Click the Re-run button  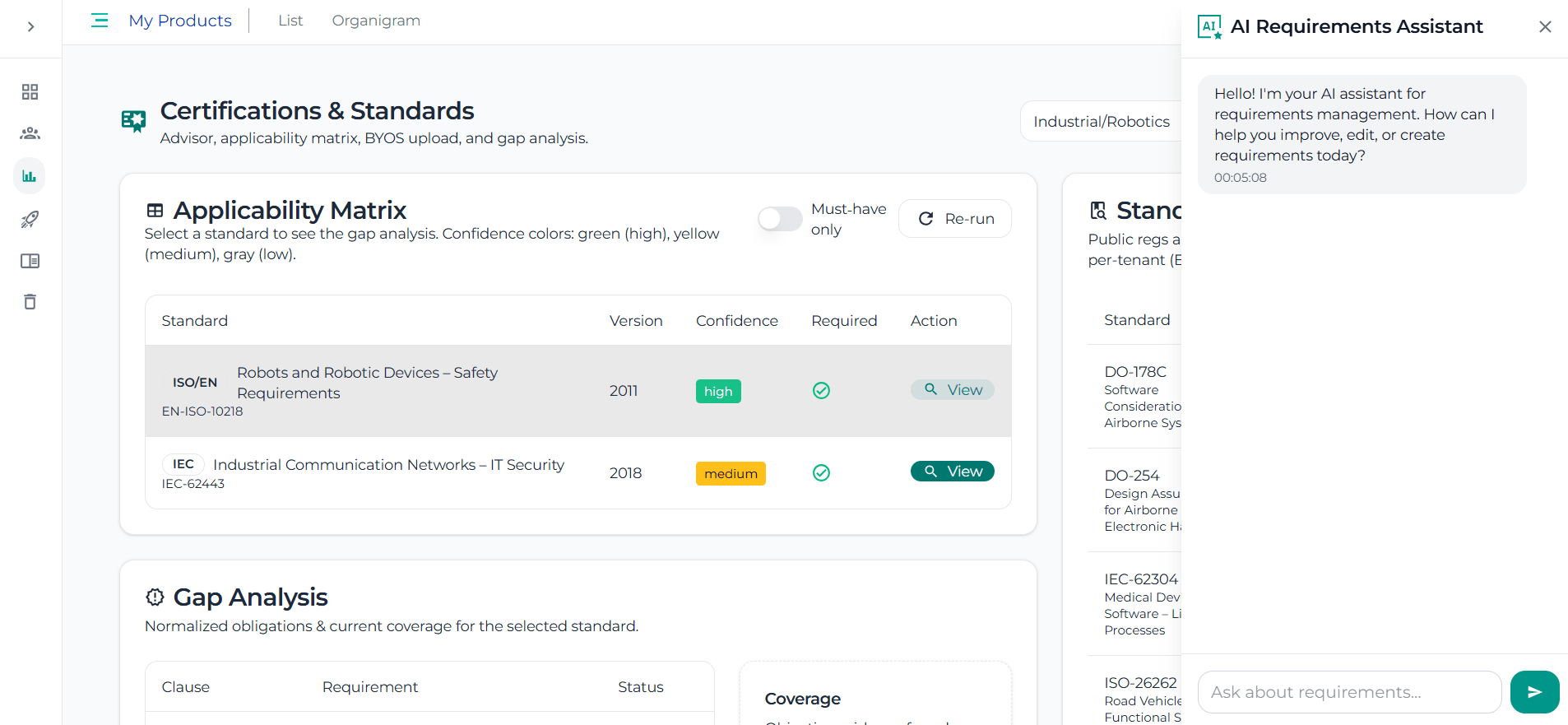point(954,219)
